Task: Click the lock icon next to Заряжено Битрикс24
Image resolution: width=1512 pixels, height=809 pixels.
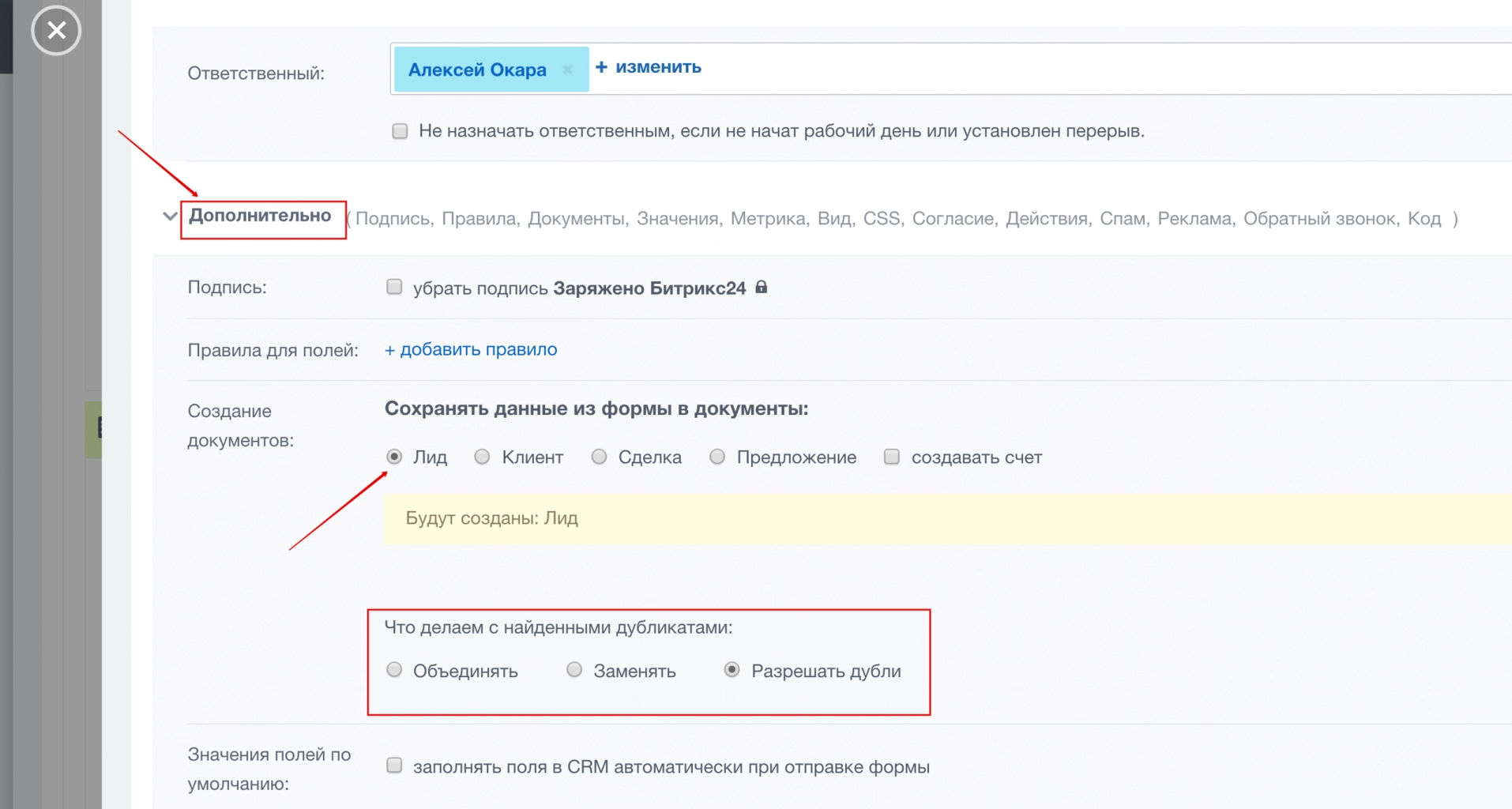Action: (x=761, y=288)
